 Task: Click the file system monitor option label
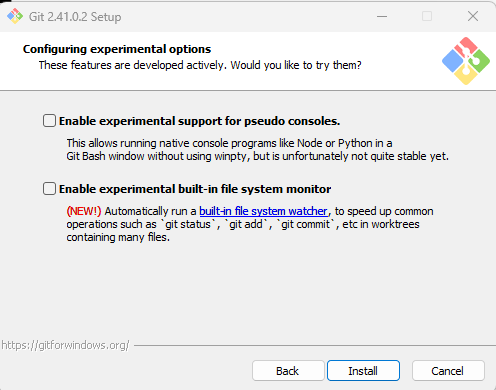pyautogui.click(x=195, y=189)
